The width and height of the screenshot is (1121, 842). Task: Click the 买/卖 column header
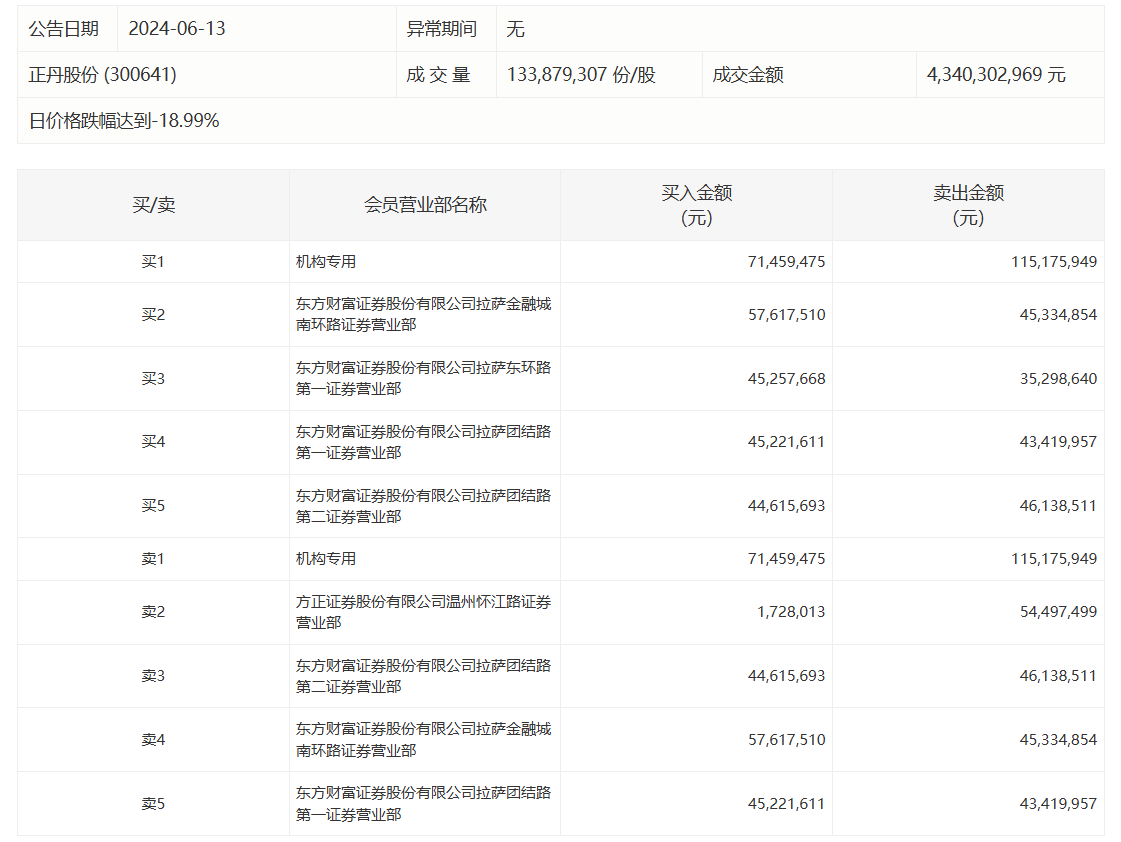click(153, 205)
